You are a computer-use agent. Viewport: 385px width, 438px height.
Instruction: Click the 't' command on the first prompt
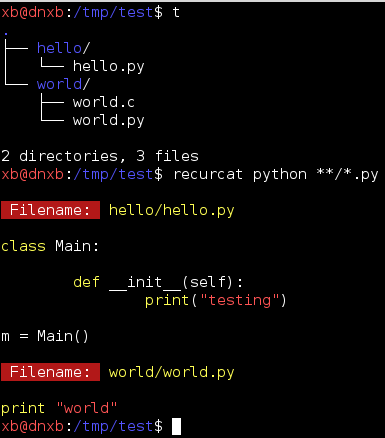tap(176, 12)
